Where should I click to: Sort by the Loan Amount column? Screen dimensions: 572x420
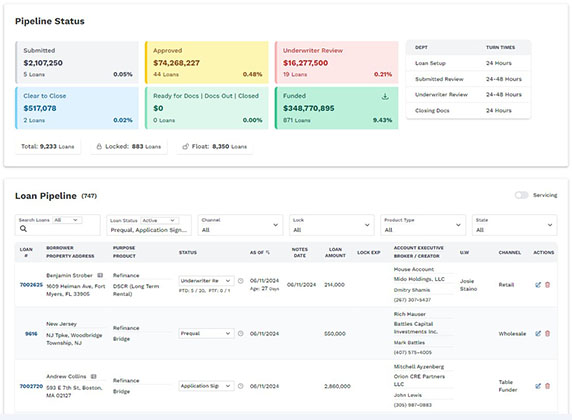335,253
